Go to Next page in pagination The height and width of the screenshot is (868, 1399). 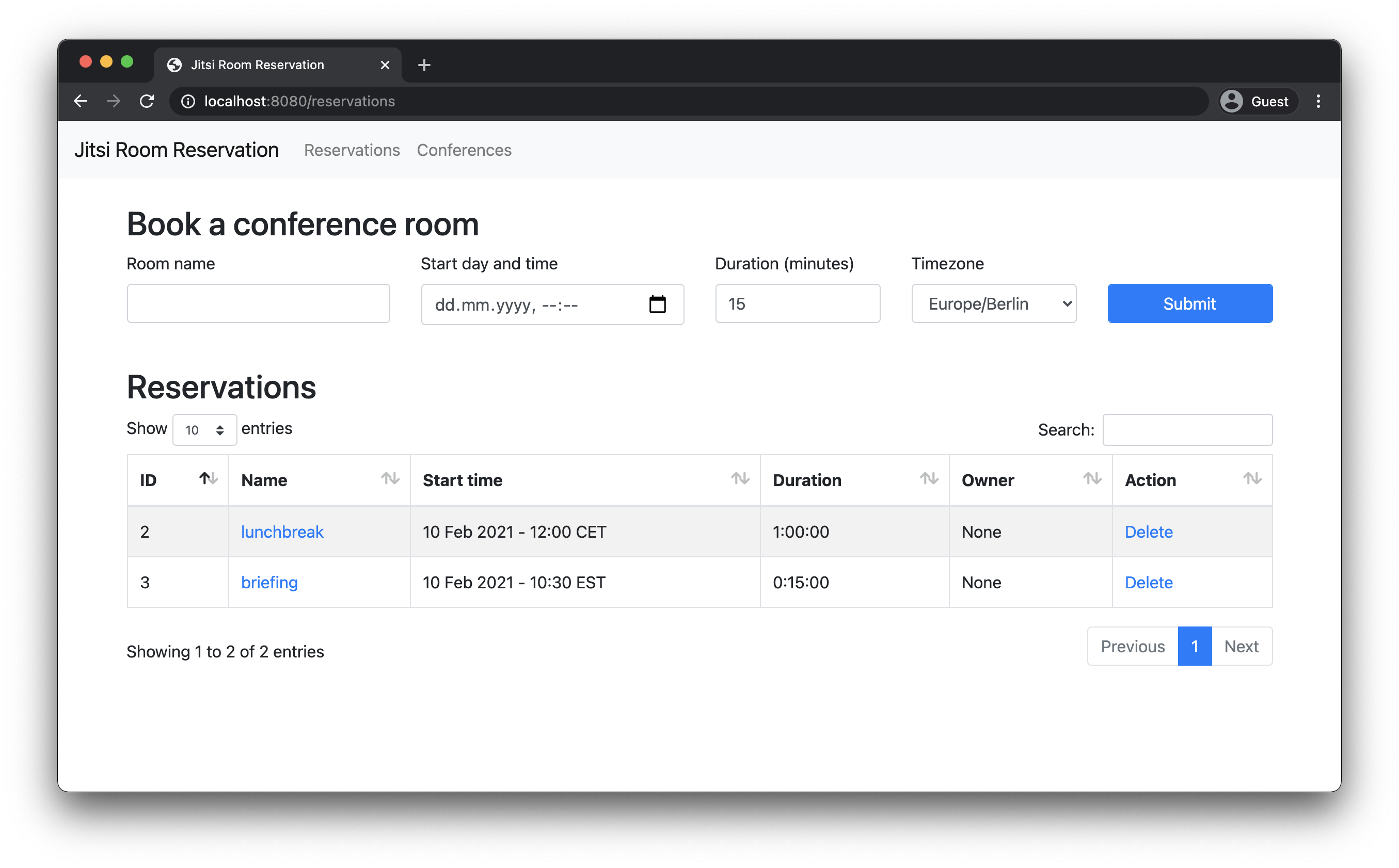click(1241, 647)
